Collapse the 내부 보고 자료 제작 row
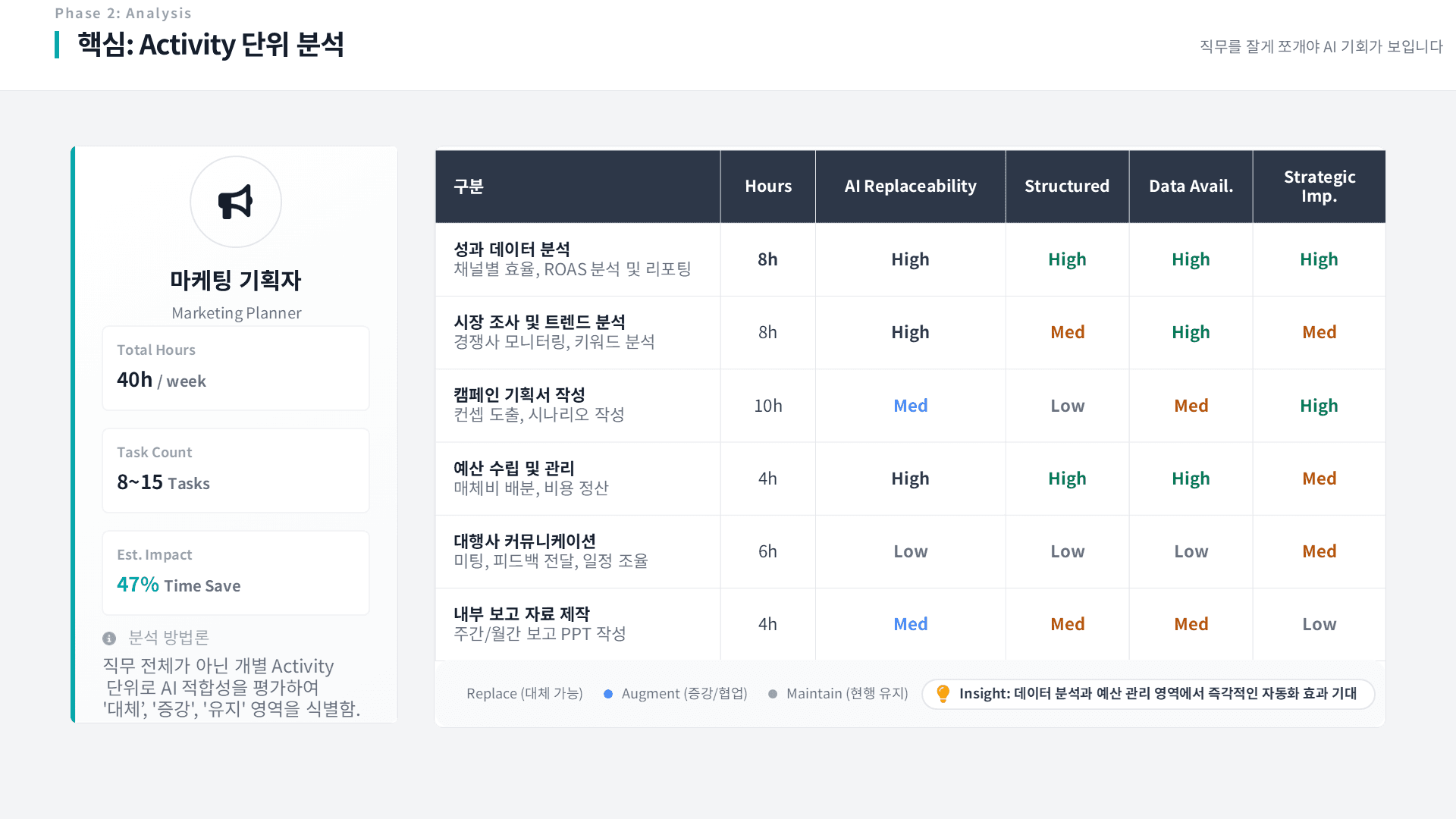 [x=578, y=623]
